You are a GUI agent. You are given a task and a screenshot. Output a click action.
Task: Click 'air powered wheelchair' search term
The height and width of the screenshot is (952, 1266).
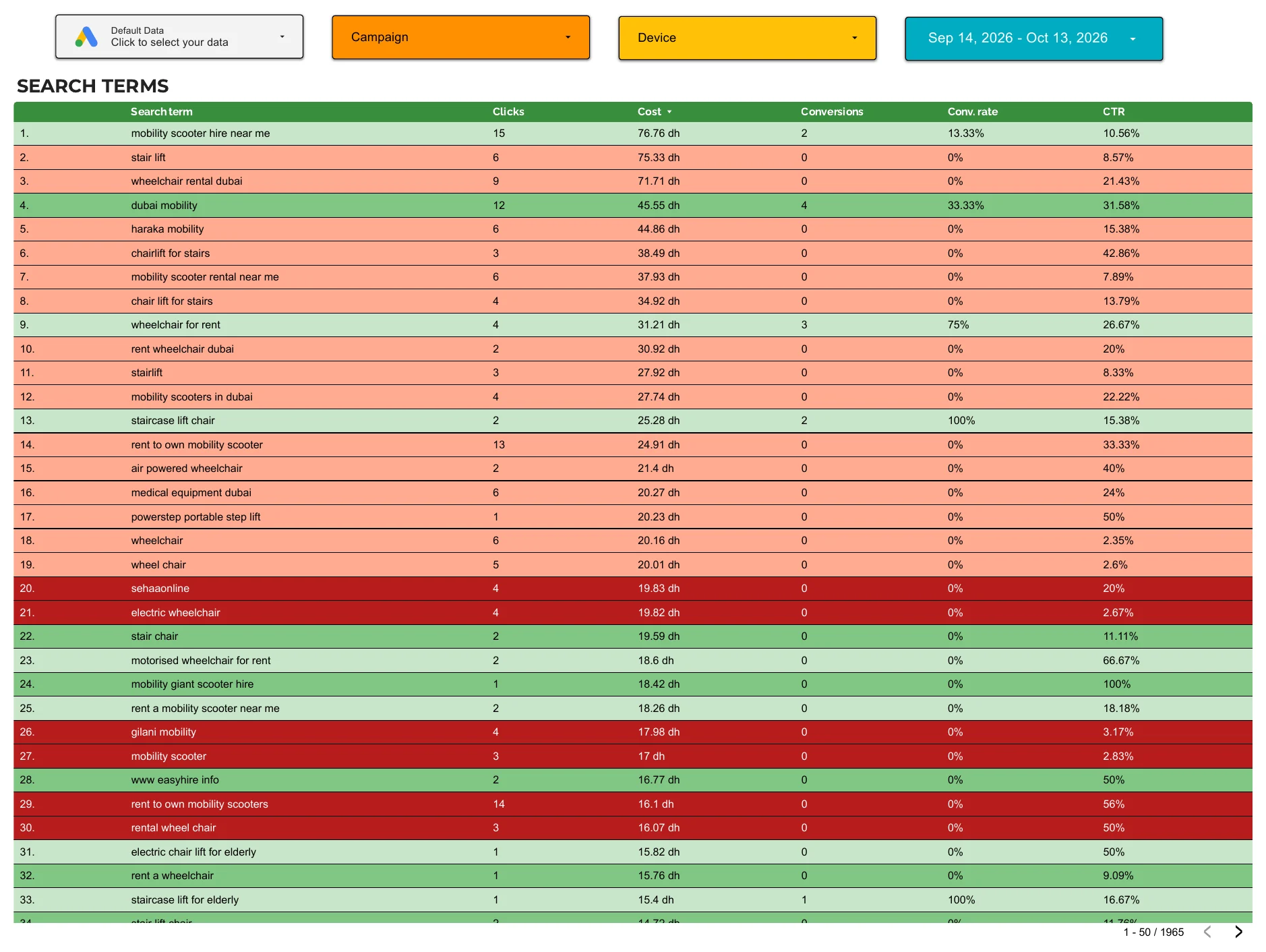click(187, 469)
